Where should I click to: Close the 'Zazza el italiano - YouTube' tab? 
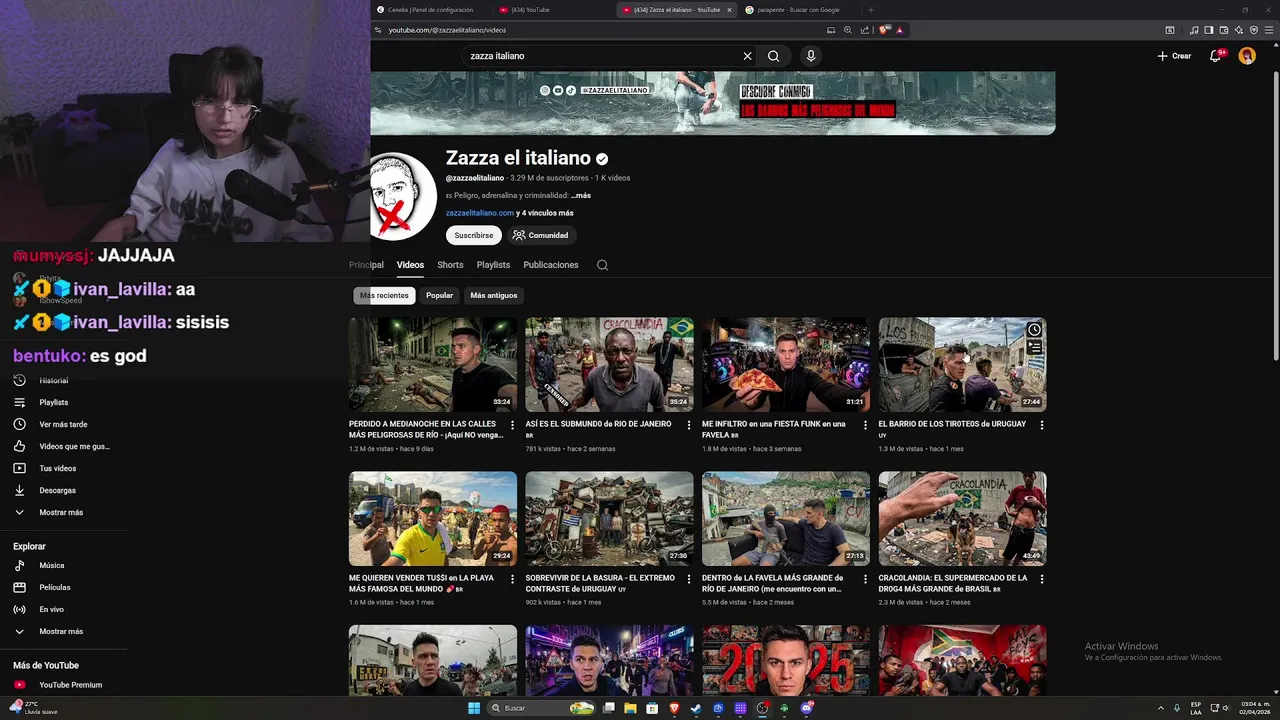pos(729,10)
